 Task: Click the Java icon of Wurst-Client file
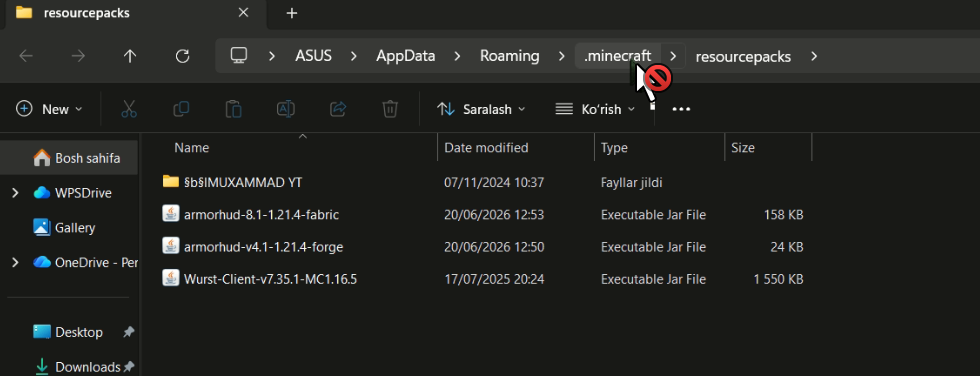171,279
